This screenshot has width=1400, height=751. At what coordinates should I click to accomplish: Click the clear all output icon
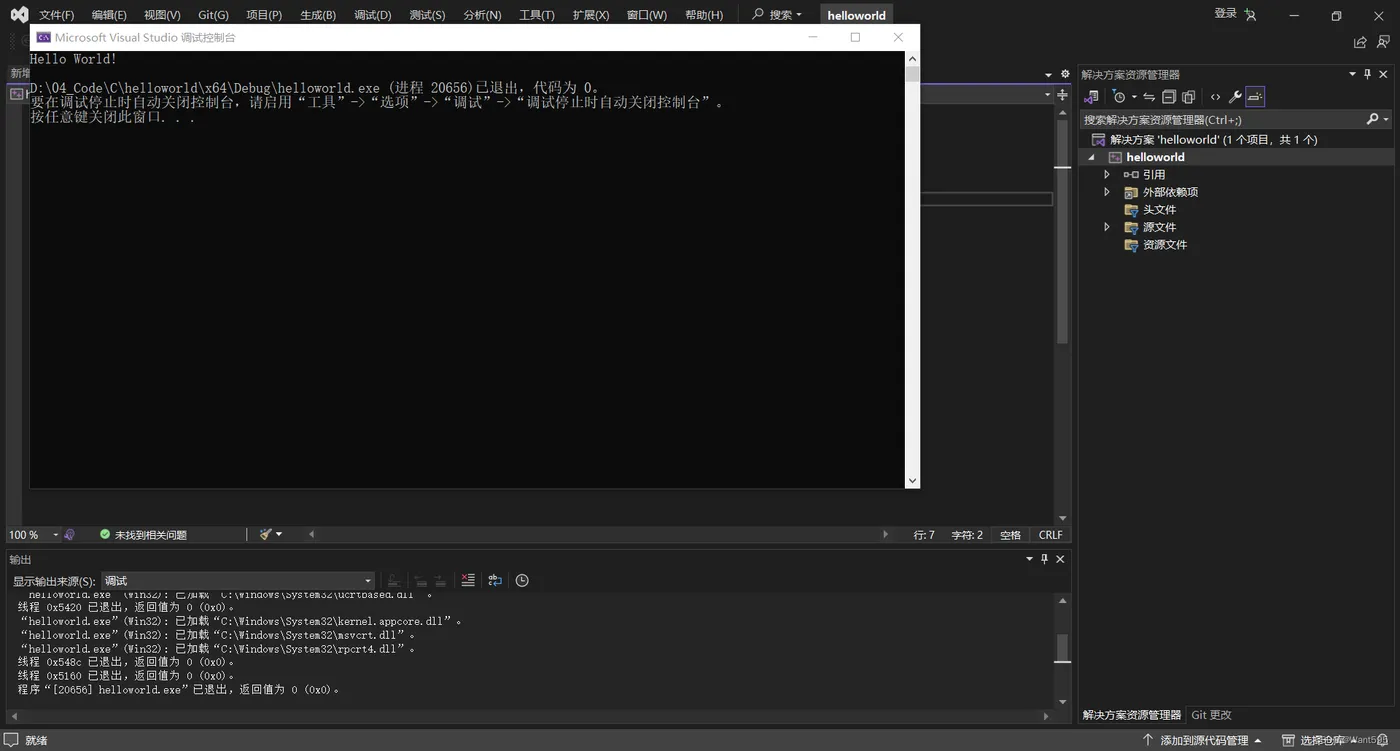pyautogui.click(x=468, y=581)
